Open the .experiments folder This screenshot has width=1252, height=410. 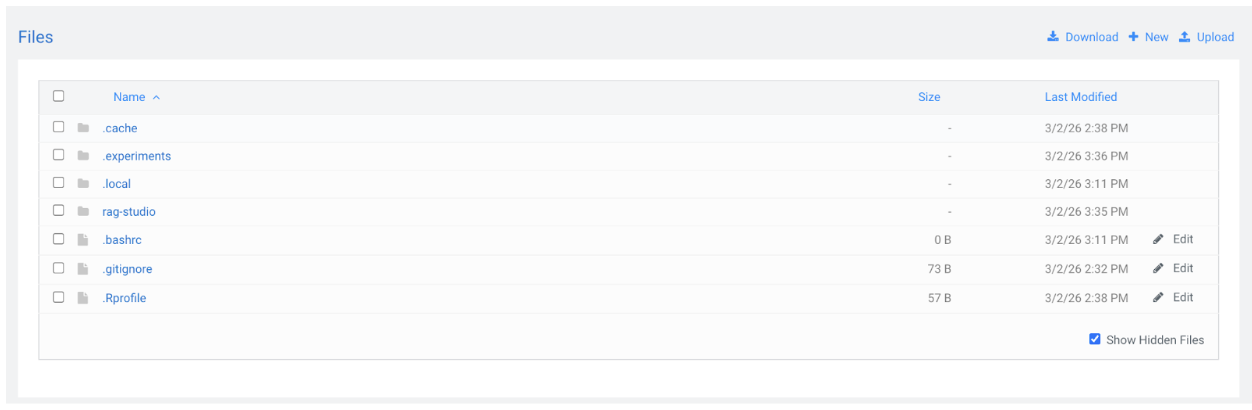click(x=137, y=156)
